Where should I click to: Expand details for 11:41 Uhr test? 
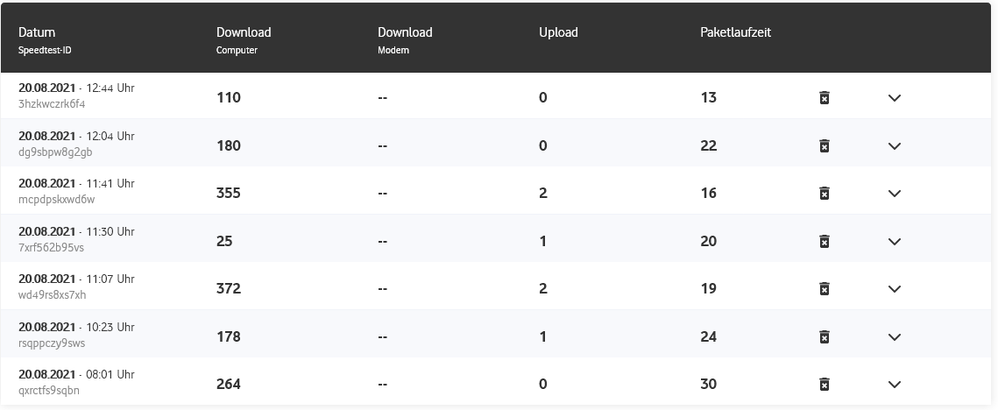(894, 193)
